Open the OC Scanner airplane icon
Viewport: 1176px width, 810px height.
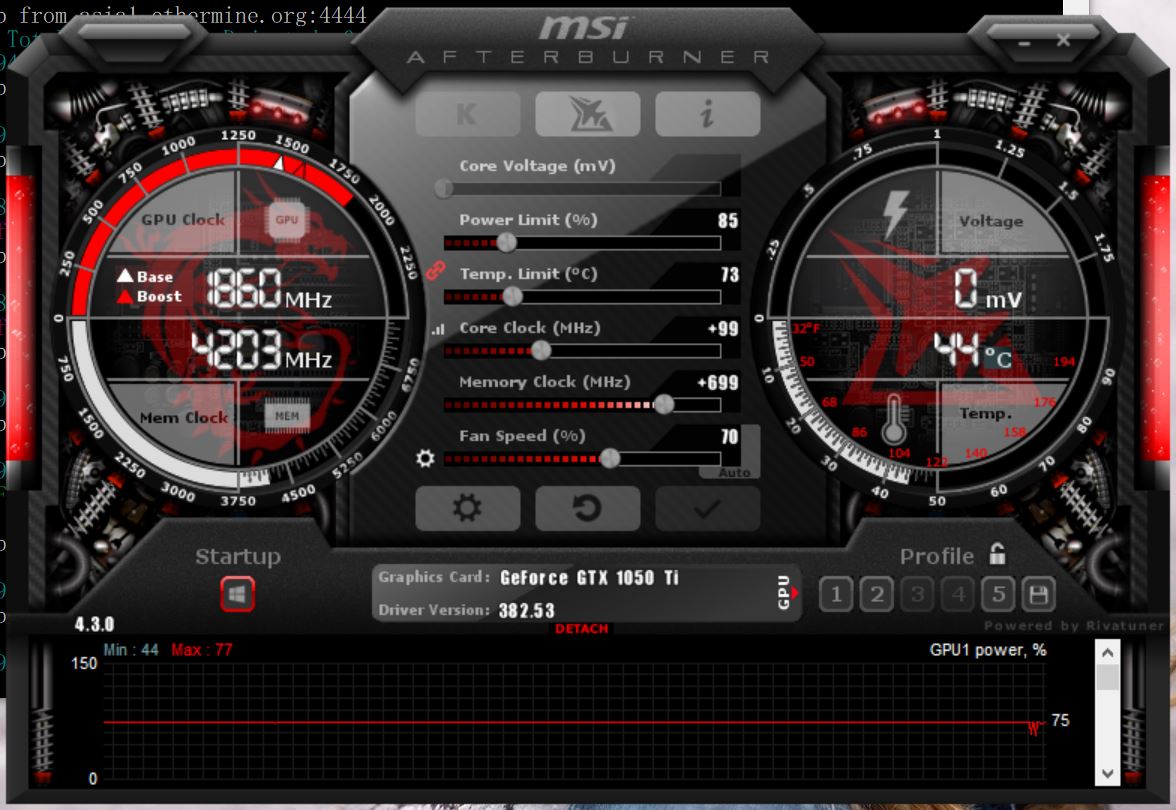coord(587,115)
